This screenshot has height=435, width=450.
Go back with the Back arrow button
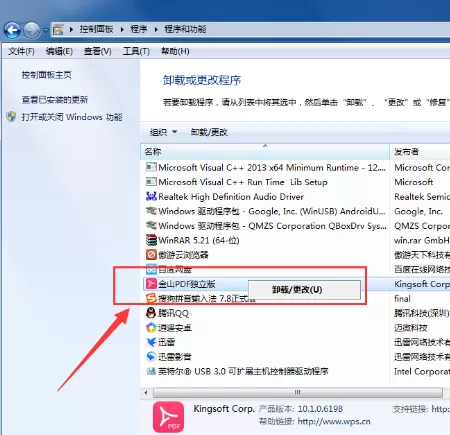tap(12, 30)
